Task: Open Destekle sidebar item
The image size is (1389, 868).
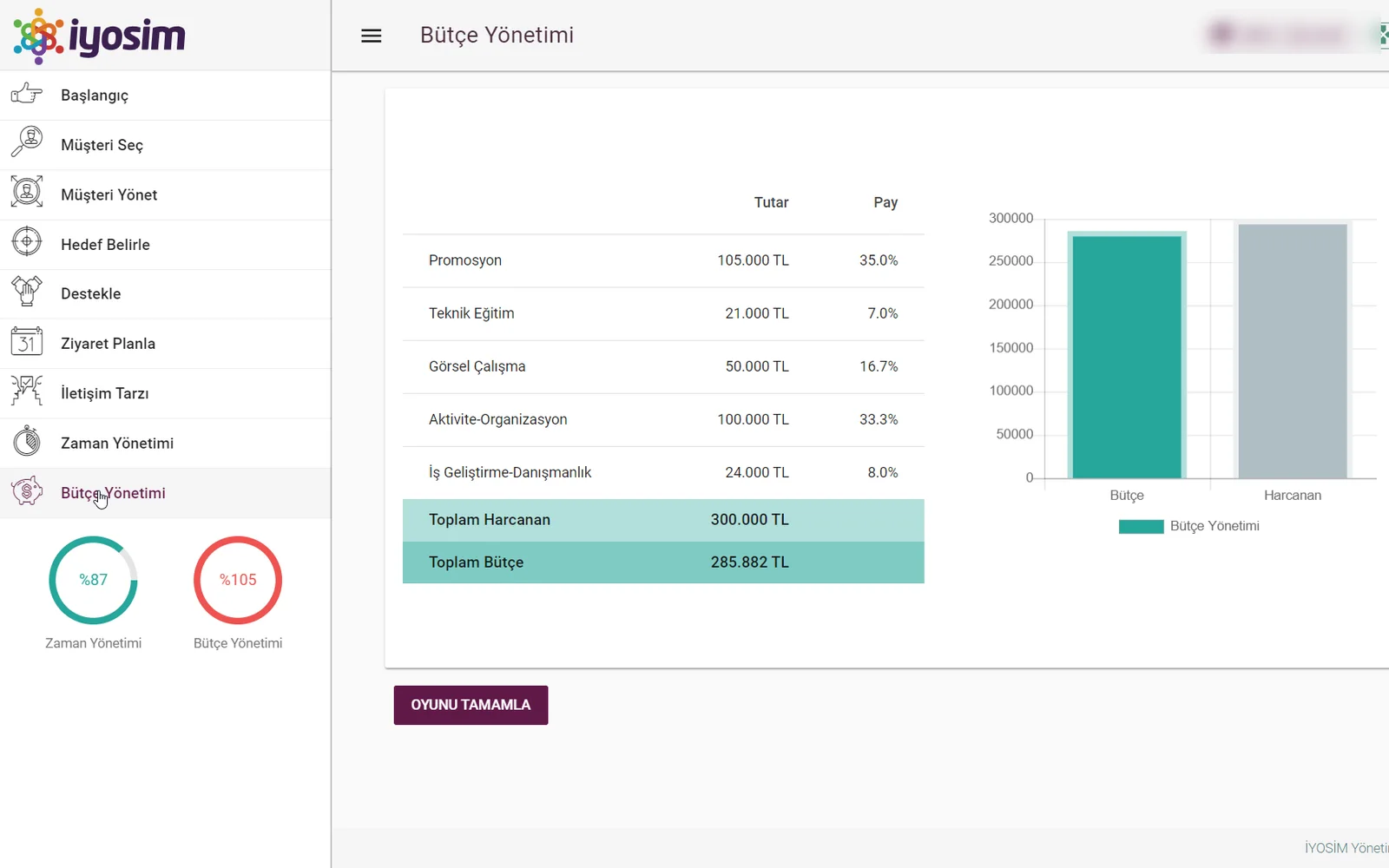Action: coord(165,294)
